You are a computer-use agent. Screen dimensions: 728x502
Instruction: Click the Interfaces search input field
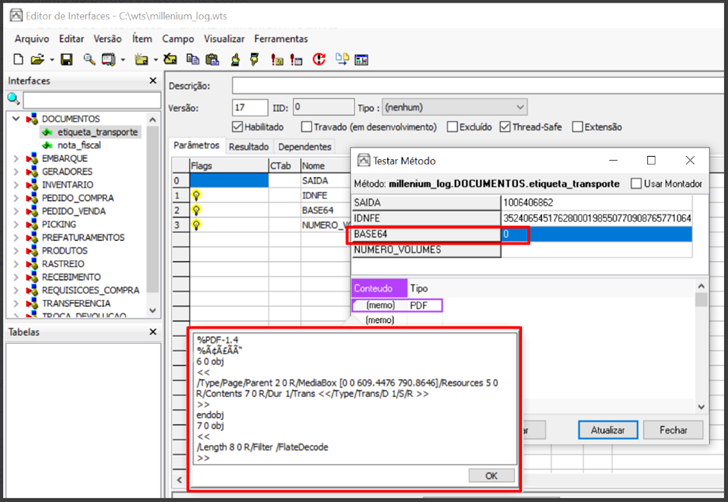pyautogui.click(x=92, y=100)
